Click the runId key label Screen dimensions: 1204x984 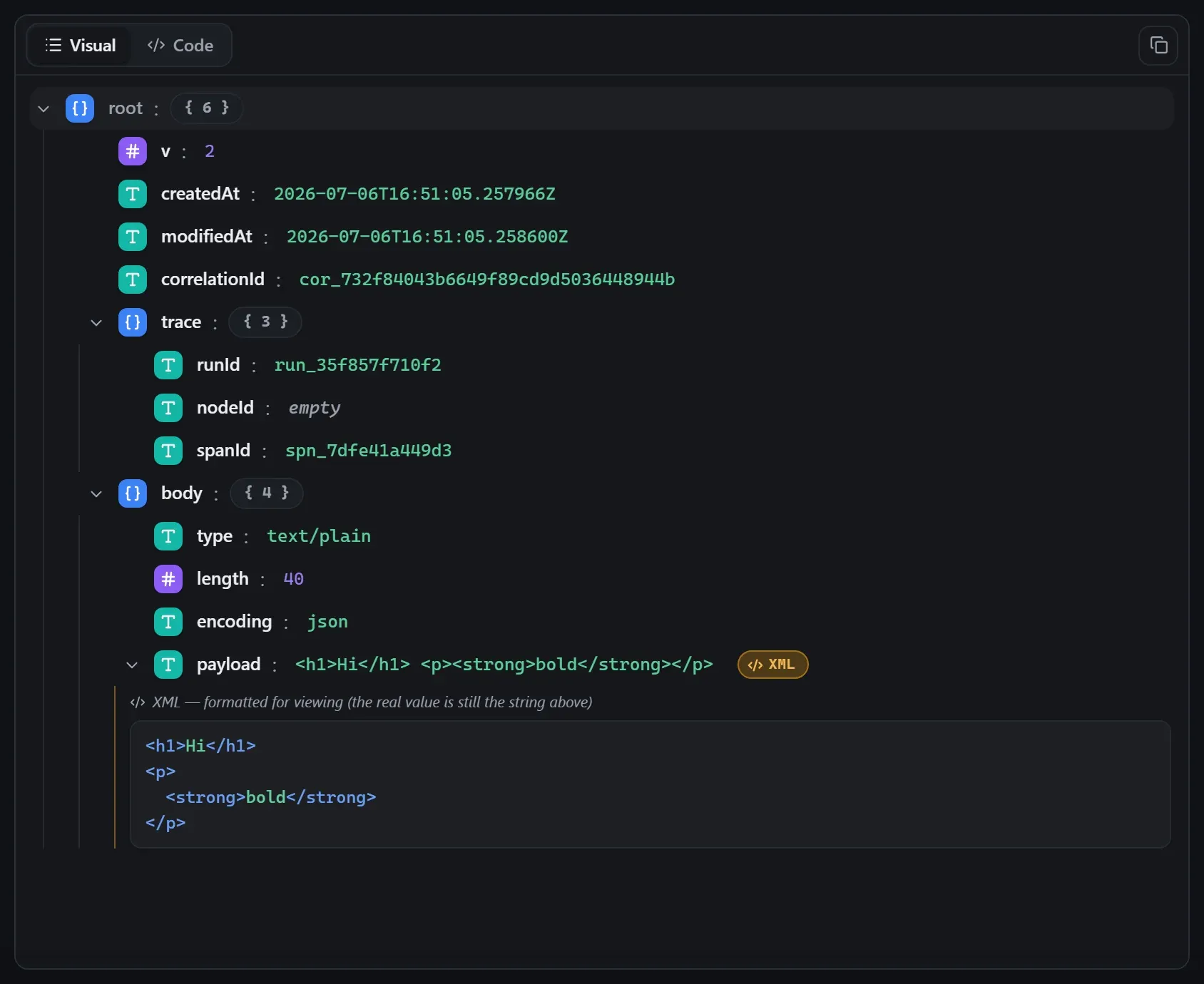218,365
